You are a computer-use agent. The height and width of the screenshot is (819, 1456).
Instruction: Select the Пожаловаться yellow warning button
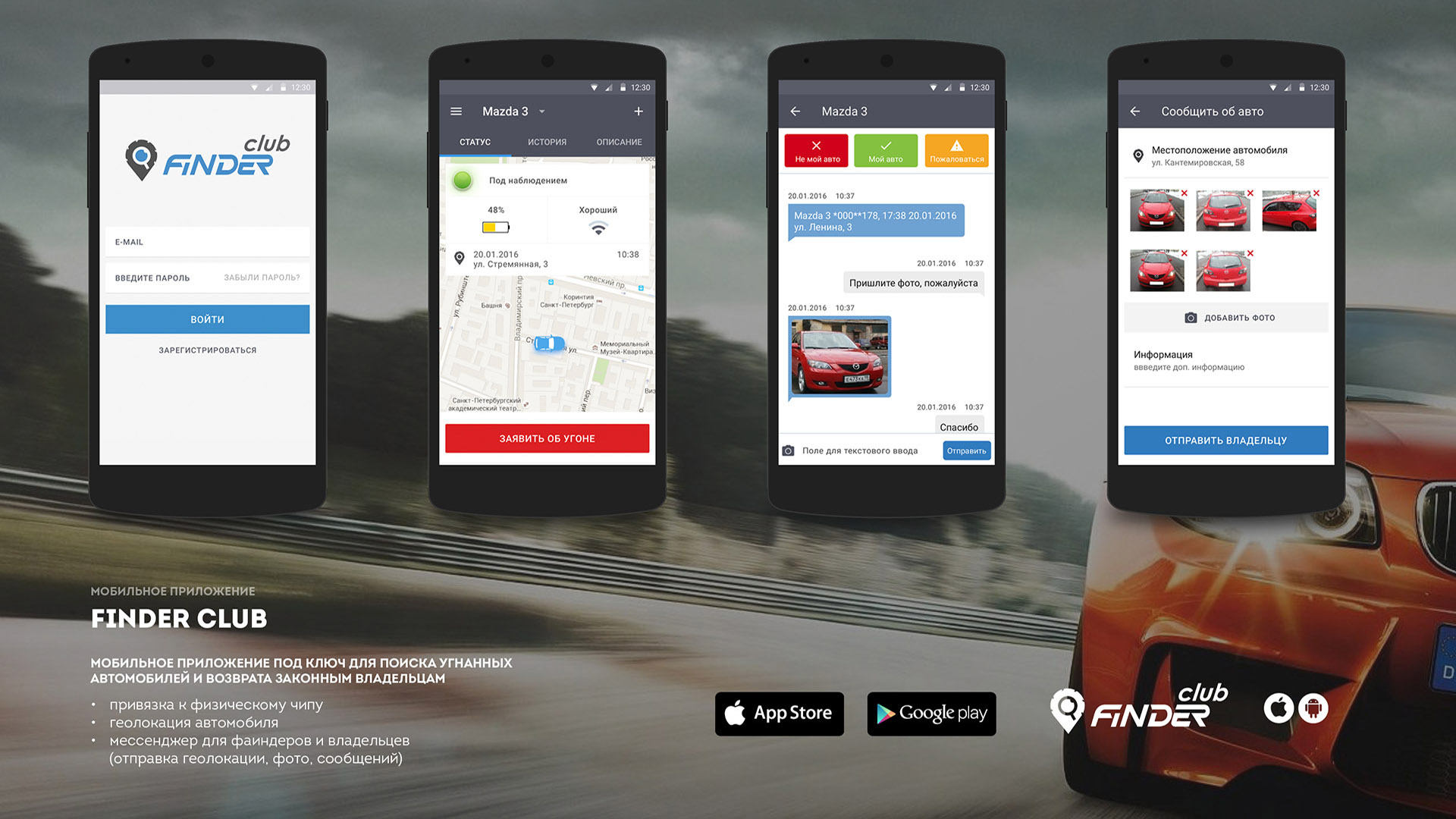click(x=956, y=153)
